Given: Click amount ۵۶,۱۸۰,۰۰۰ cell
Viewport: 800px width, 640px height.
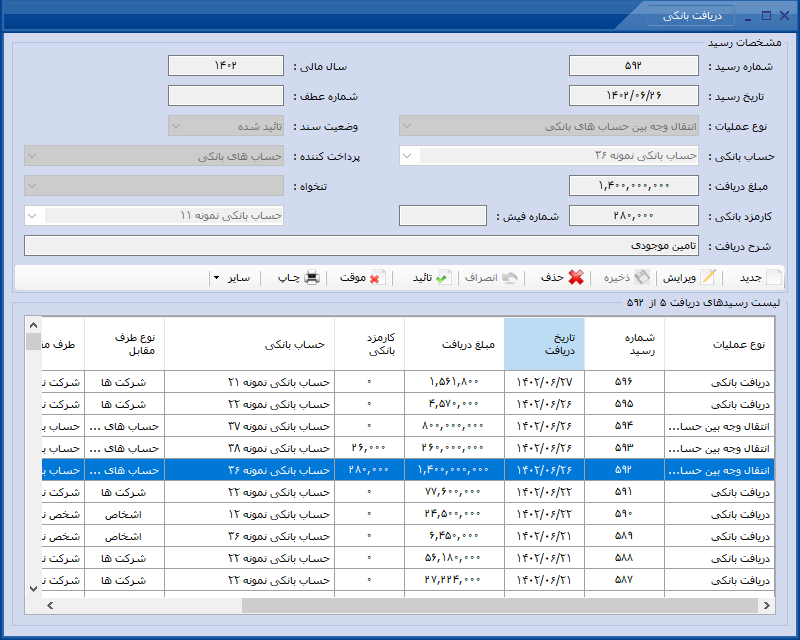Looking at the screenshot, I should pos(455,558).
